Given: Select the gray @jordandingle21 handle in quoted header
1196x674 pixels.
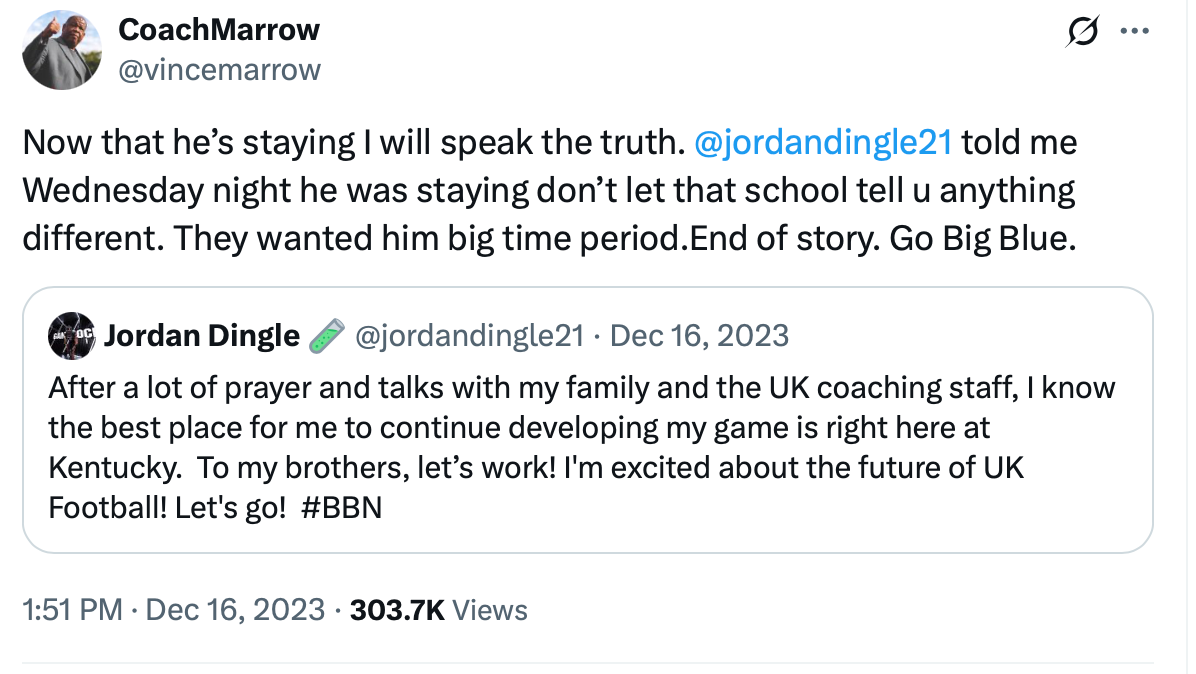Looking at the screenshot, I should [470, 336].
